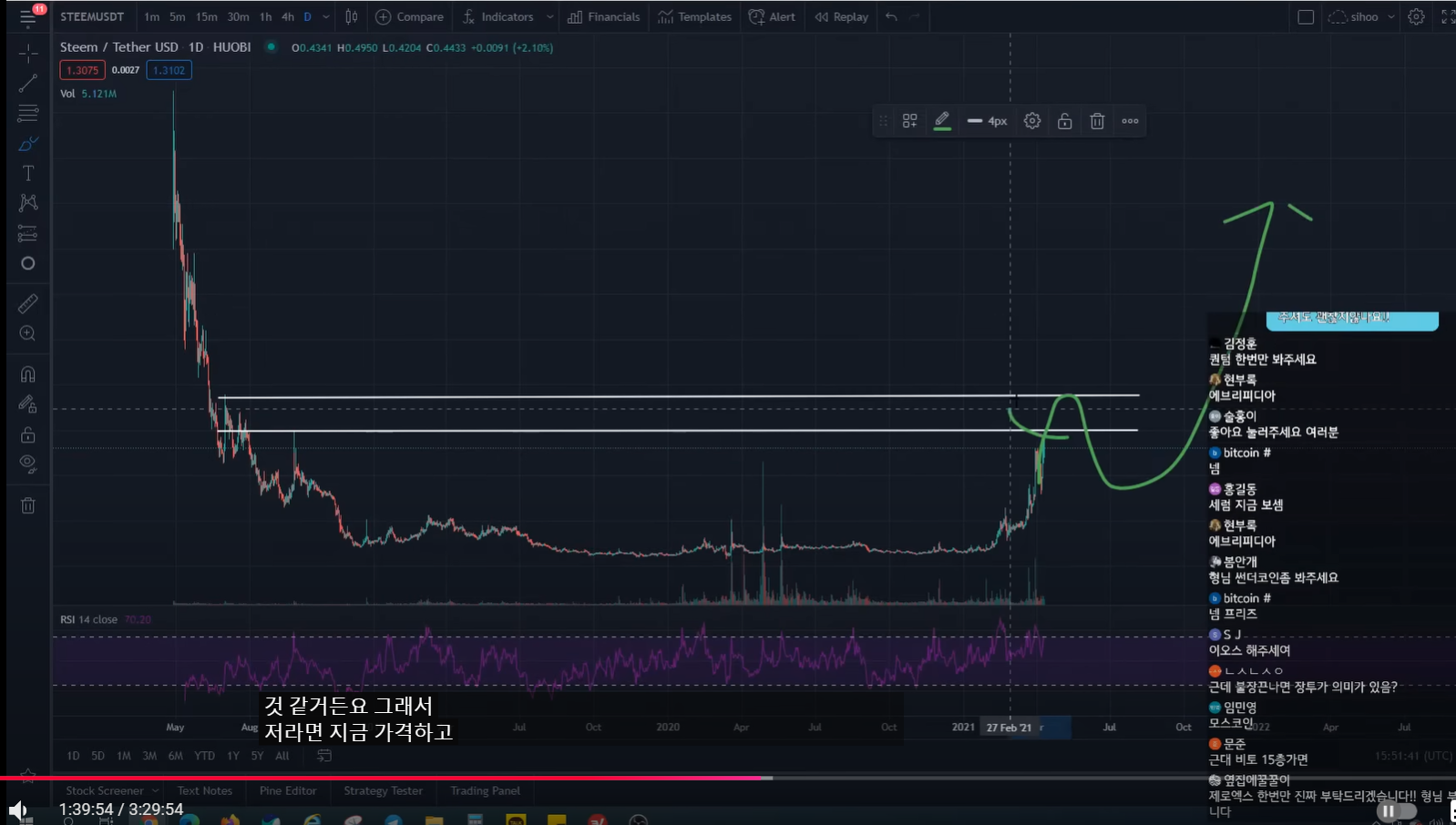1456x825 pixels.
Task: Click the trash icon in the left toolbar
Action: (28, 505)
